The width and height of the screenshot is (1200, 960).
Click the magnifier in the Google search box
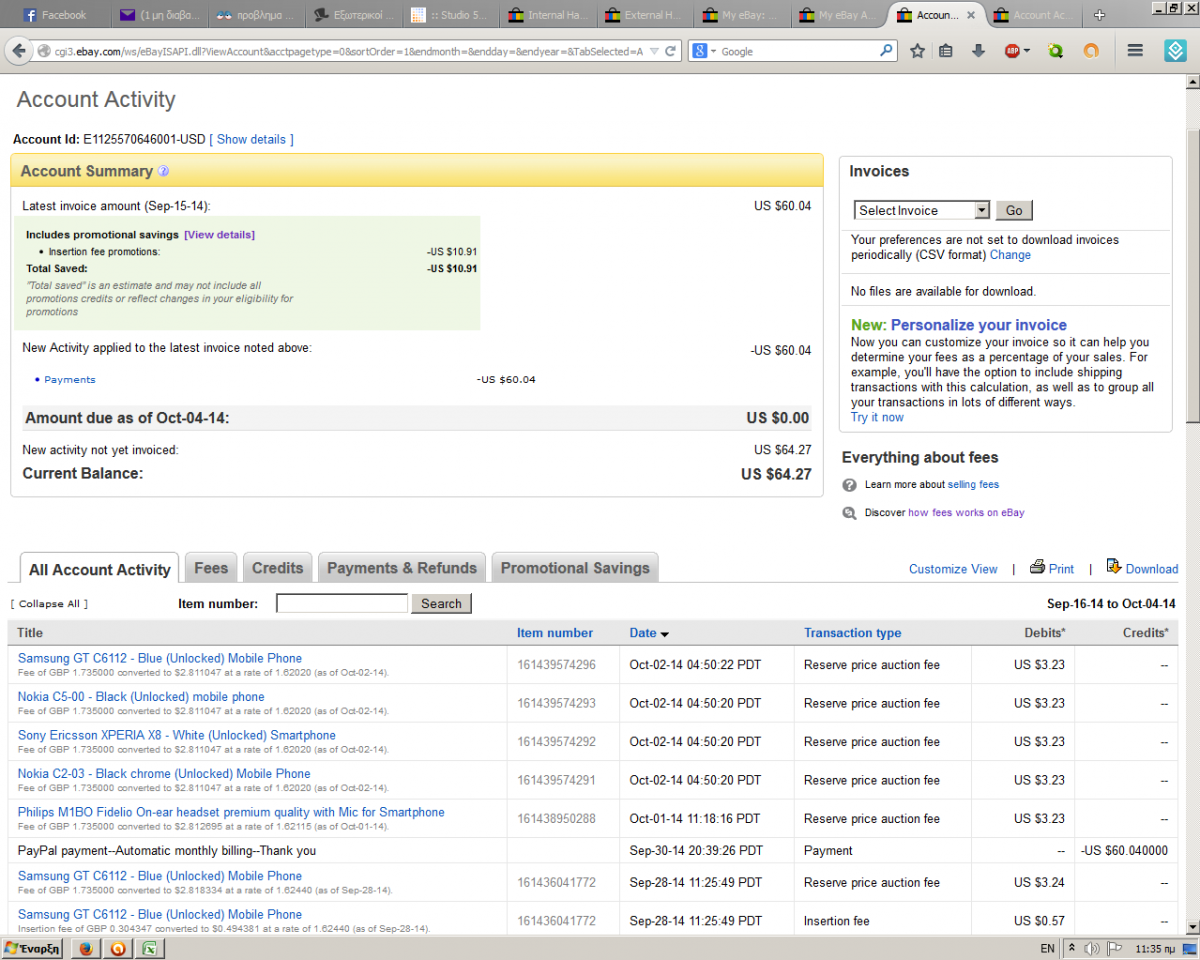(886, 50)
